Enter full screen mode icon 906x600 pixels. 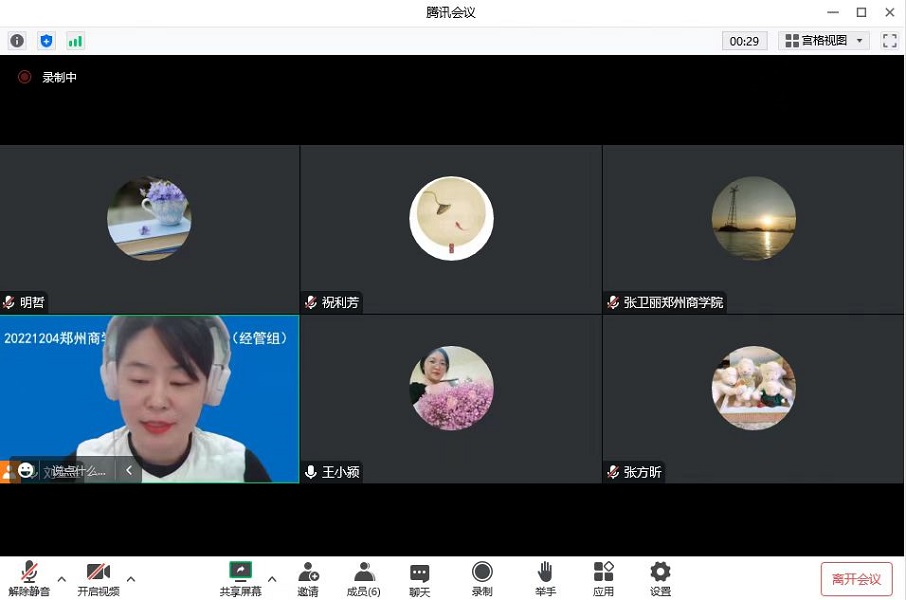[889, 41]
